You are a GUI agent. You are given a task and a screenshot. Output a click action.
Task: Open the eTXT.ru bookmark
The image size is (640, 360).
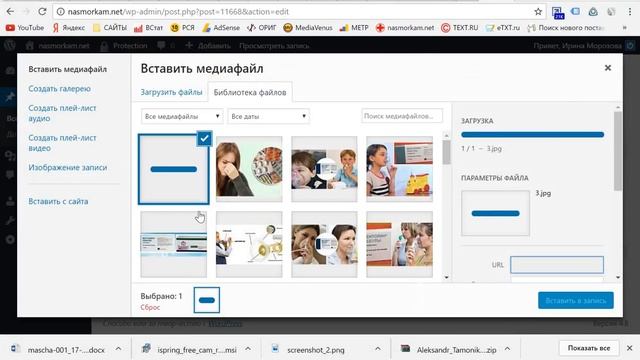(502, 28)
